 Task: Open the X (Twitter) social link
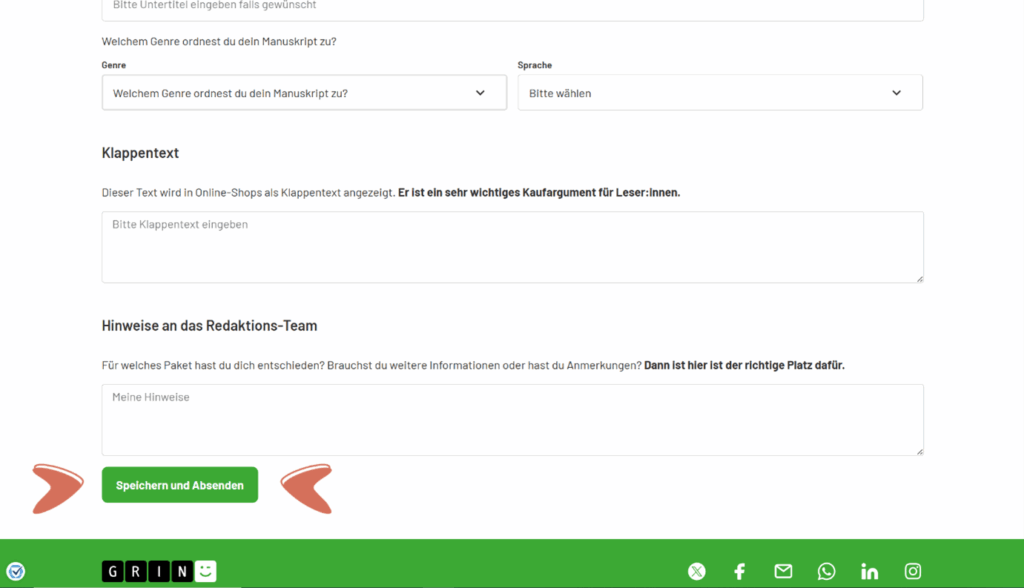tap(697, 571)
